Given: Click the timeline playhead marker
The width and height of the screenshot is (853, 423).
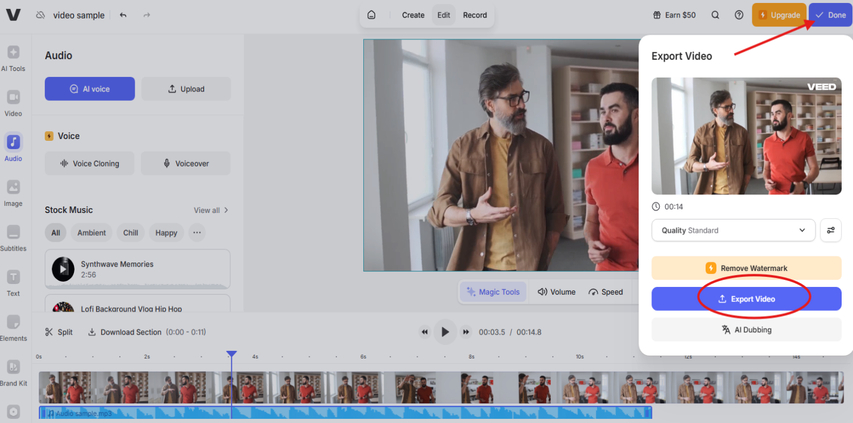Looking at the screenshot, I should [x=231, y=354].
